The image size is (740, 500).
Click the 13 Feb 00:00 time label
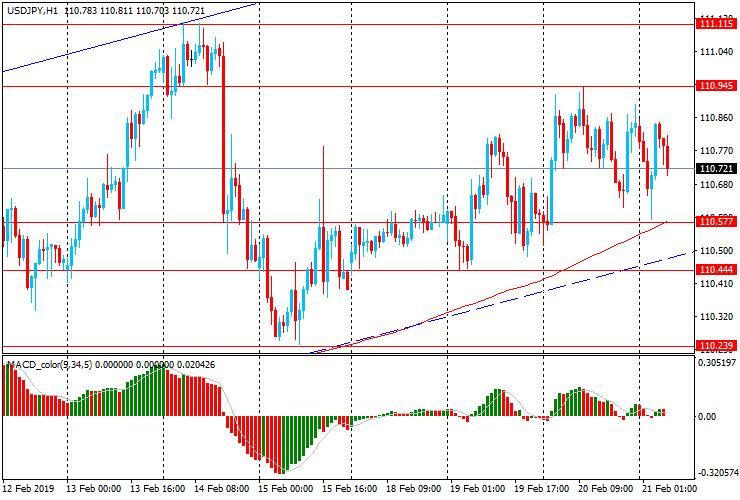click(93, 488)
